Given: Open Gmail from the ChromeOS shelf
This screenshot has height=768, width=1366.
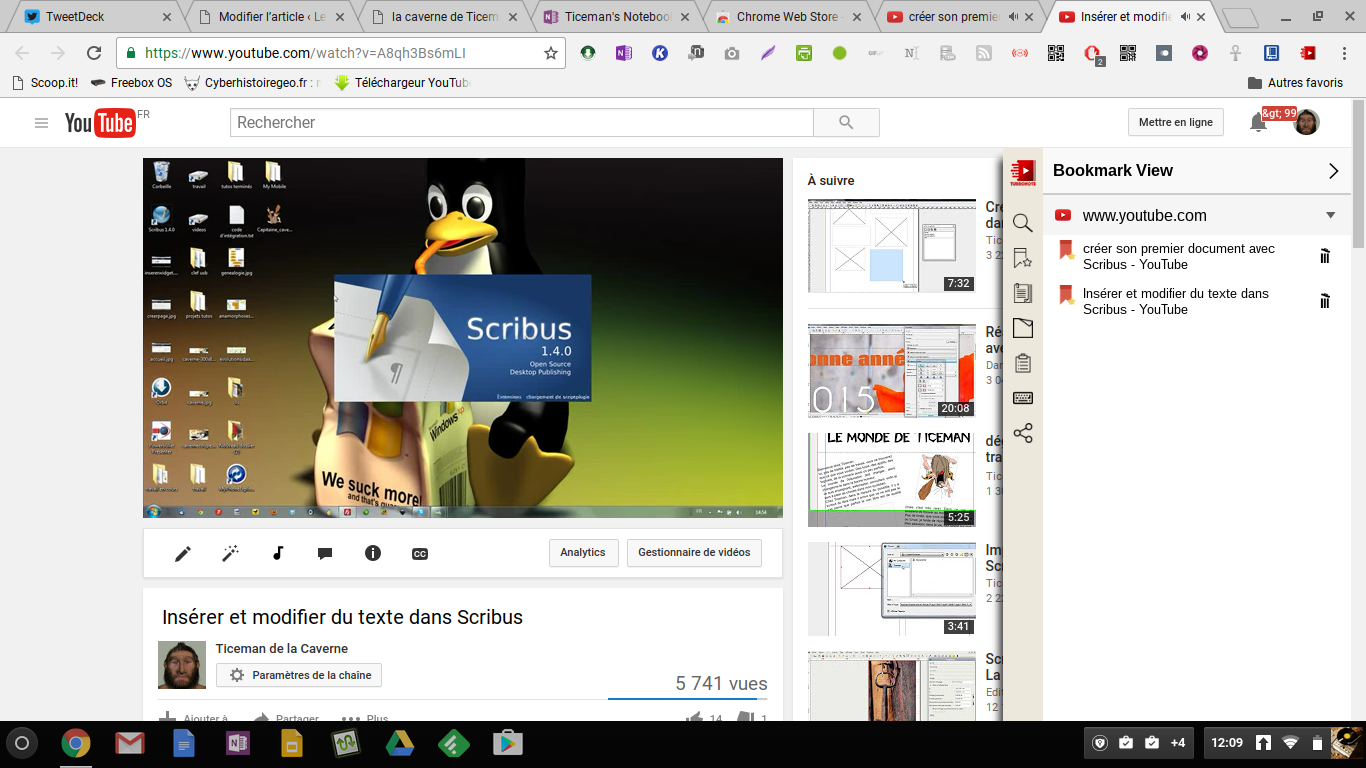Looking at the screenshot, I should [x=130, y=743].
